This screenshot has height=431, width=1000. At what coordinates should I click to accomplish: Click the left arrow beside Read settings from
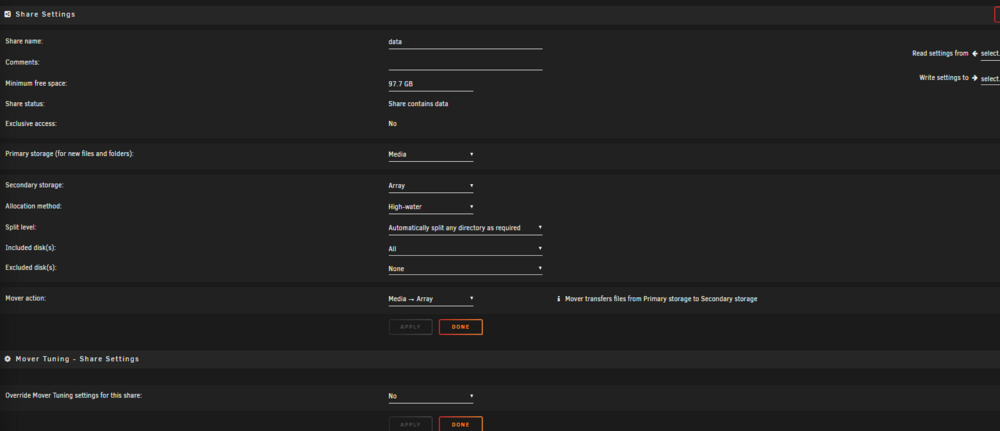pos(974,54)
